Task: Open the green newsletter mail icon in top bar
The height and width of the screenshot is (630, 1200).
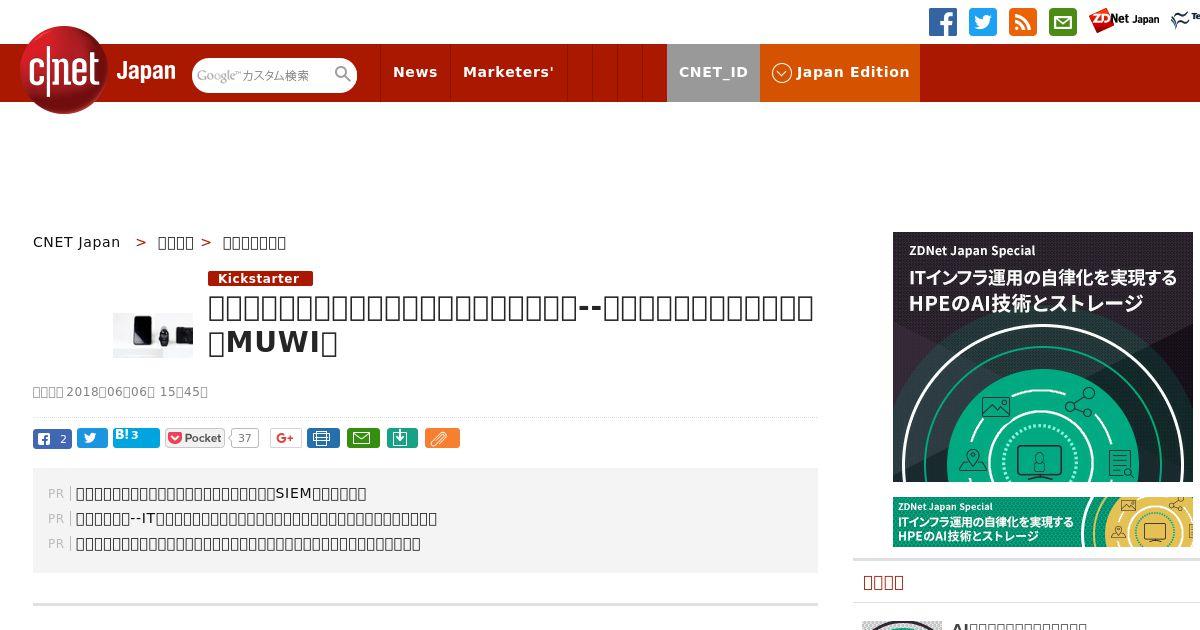Action: coord(1063,22)
